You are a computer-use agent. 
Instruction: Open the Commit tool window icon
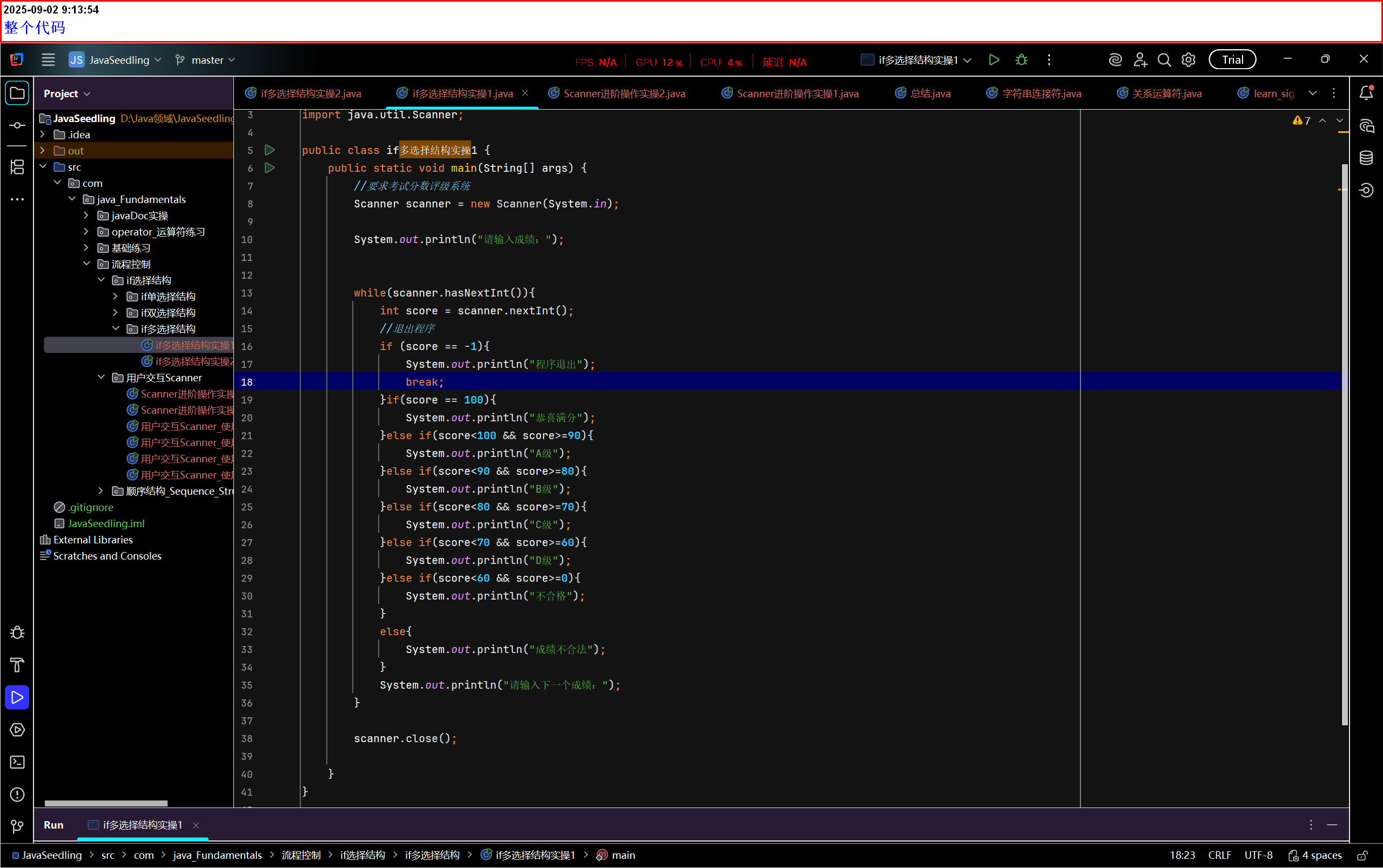tap(17, 125)
